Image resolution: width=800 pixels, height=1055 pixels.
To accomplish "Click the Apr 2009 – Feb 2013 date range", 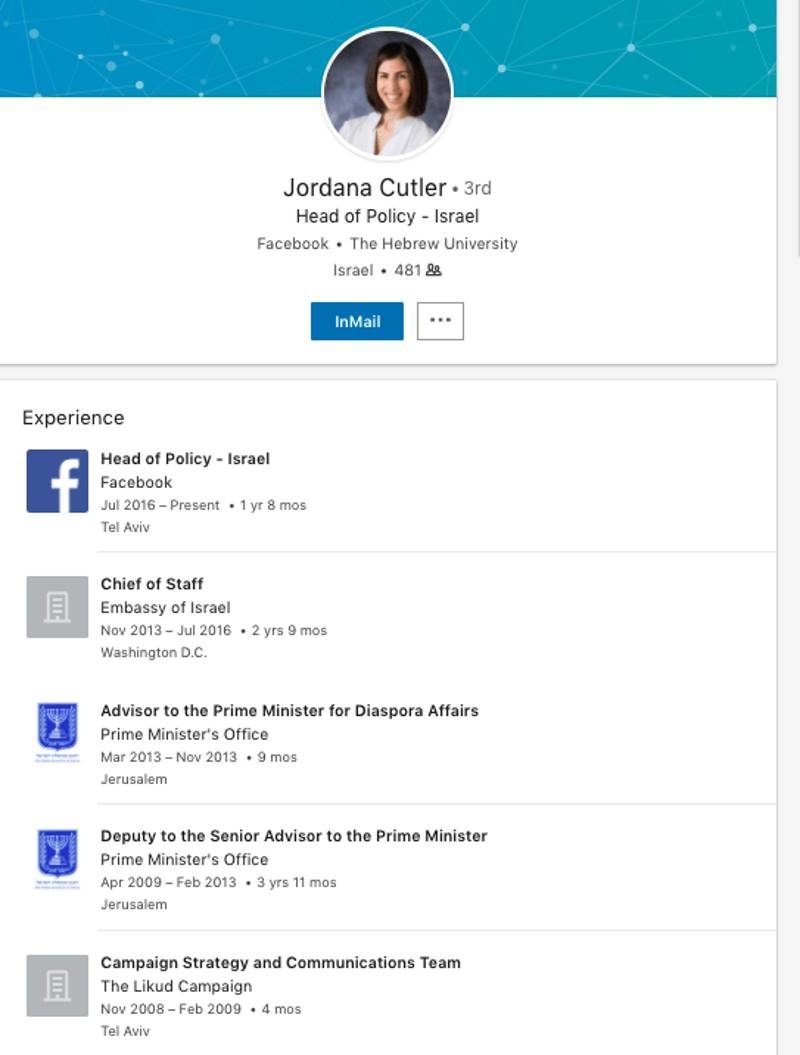I will click(x=168, y=882).
